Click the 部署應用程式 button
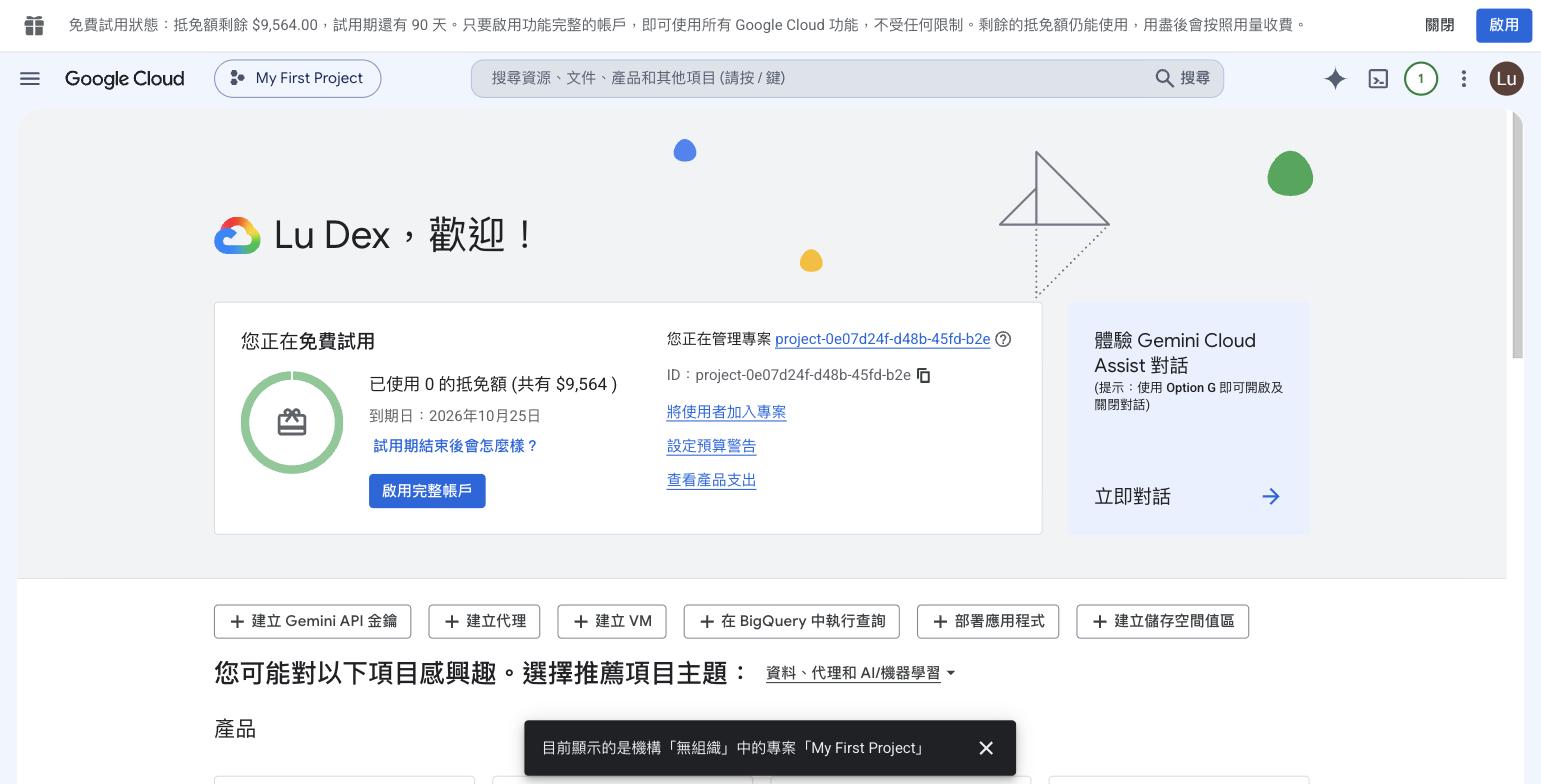1541x784 pixels. 988,621
